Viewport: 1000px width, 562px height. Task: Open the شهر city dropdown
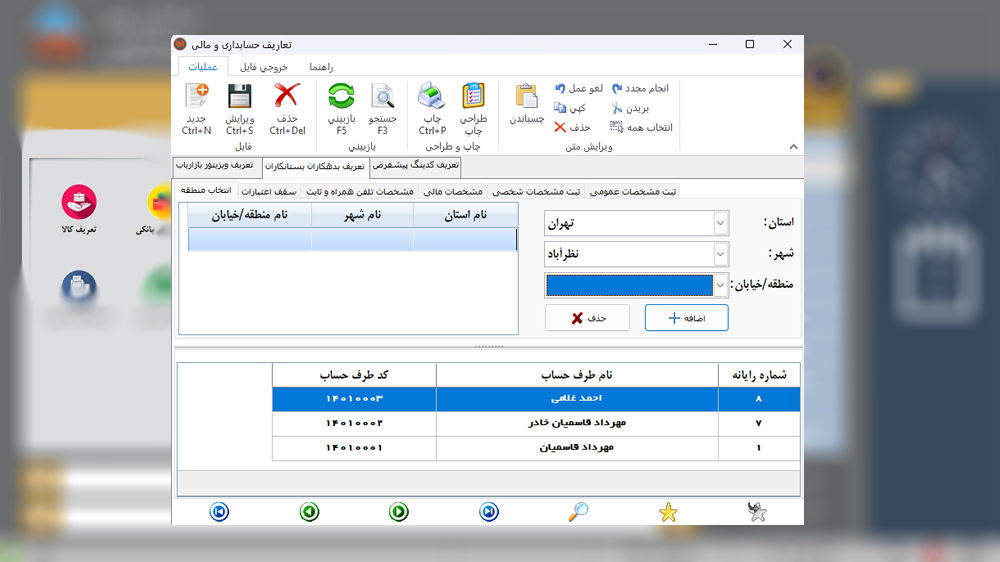tap(721, 254)
